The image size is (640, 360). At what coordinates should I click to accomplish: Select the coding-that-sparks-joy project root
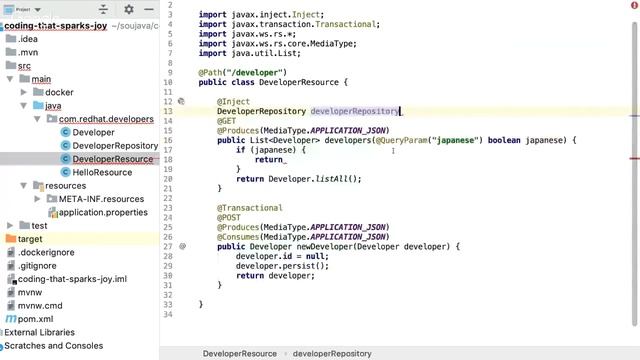tap(56, 26)
